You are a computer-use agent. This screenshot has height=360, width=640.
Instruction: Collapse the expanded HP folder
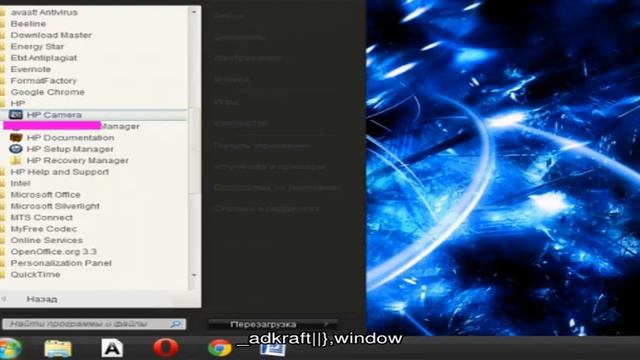[18, 104]
